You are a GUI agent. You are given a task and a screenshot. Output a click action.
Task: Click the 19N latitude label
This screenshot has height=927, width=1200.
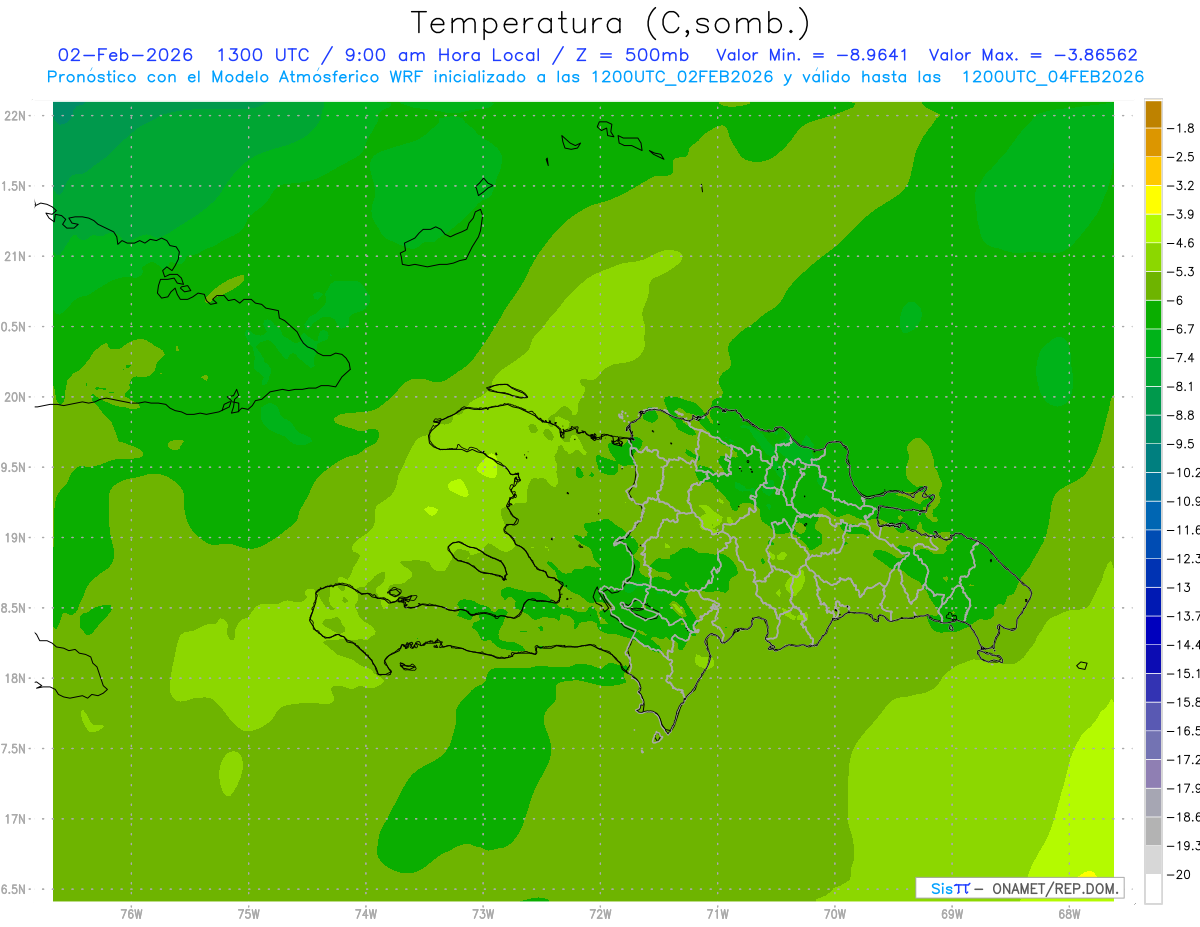point(16,538)
